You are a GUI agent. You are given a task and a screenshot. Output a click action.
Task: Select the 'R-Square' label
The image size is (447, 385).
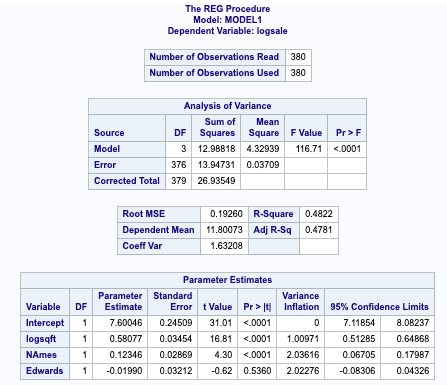click(x=273, y=214)
